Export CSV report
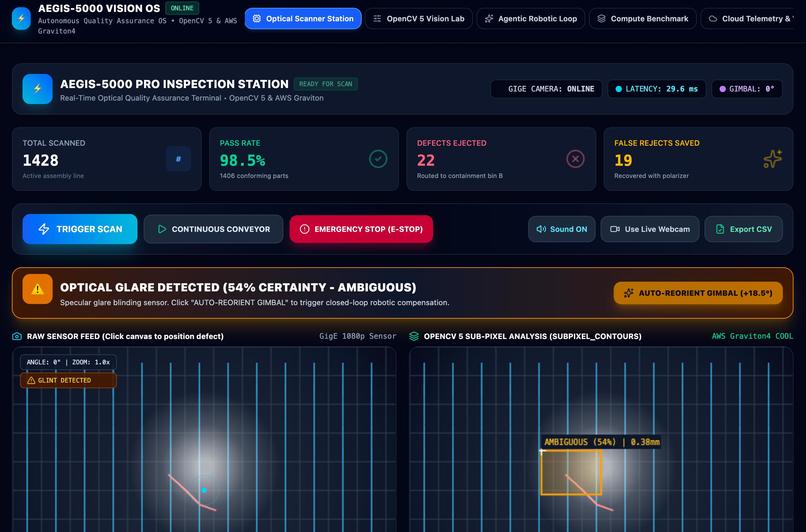The width and height of the screenshot is (806, 532). tap(743, 229)
